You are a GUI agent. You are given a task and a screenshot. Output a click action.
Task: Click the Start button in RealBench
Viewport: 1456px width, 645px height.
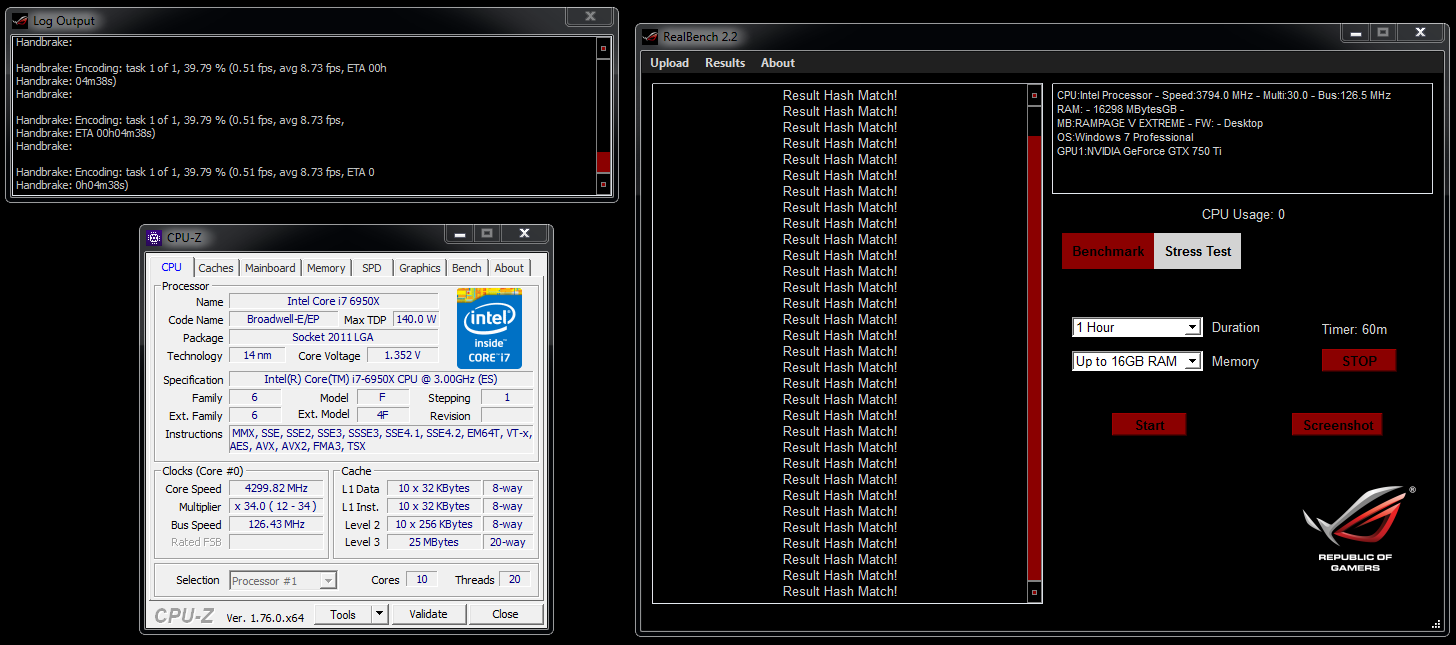tap(1148, 424)
